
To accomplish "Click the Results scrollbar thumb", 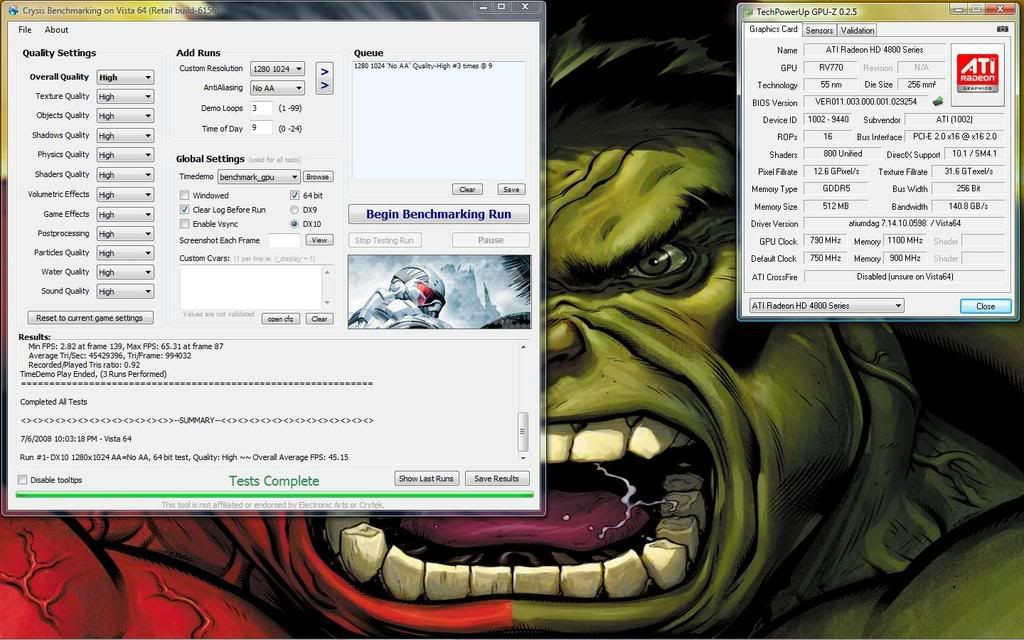I will point(522,432).
